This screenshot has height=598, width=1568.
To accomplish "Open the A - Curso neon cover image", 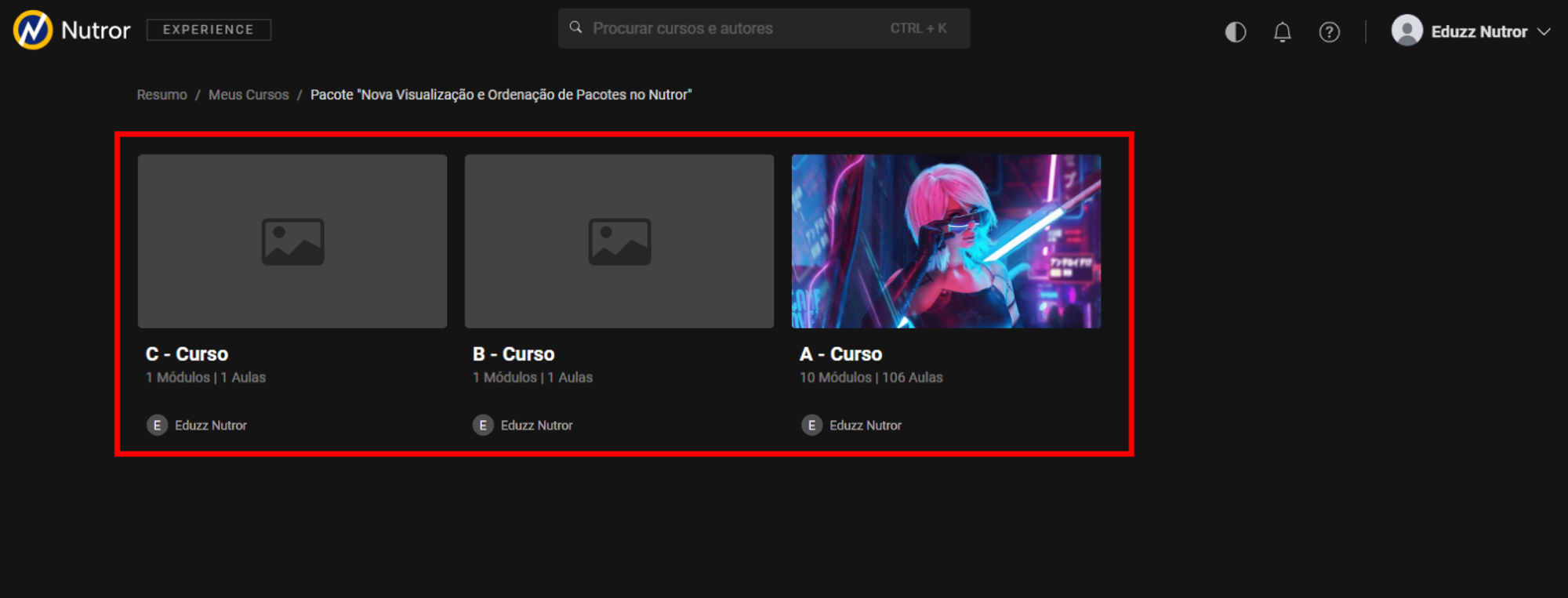I will click(x=946, y=241).
